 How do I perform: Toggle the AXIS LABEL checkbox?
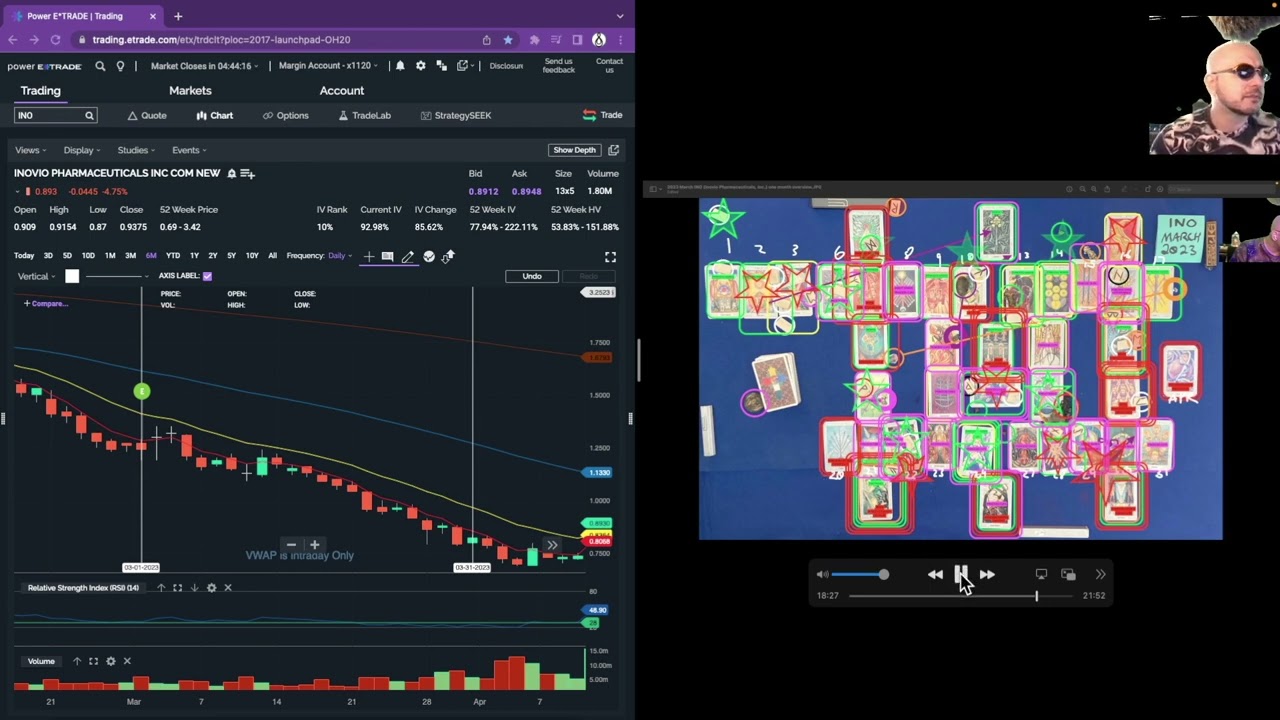click(207, 276)
